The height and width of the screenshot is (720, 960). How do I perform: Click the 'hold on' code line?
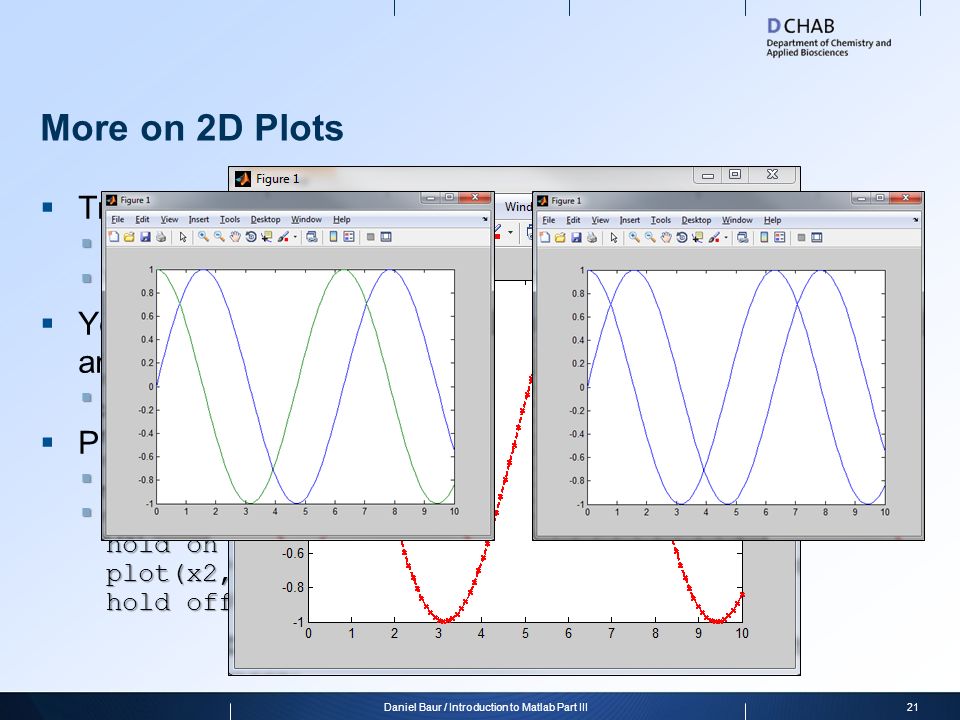tap(162, 545)
